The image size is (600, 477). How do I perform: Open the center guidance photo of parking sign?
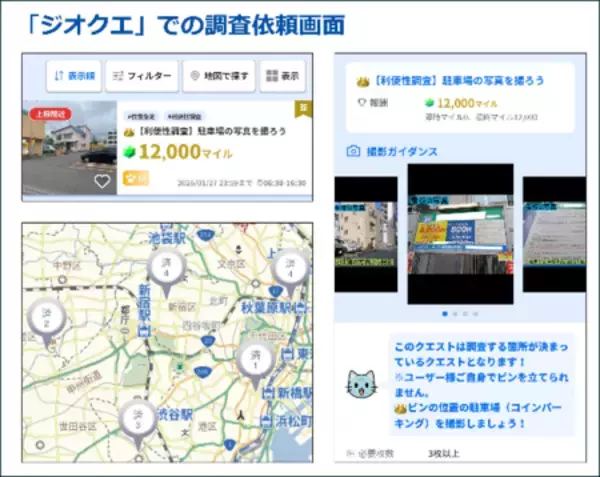460,234
